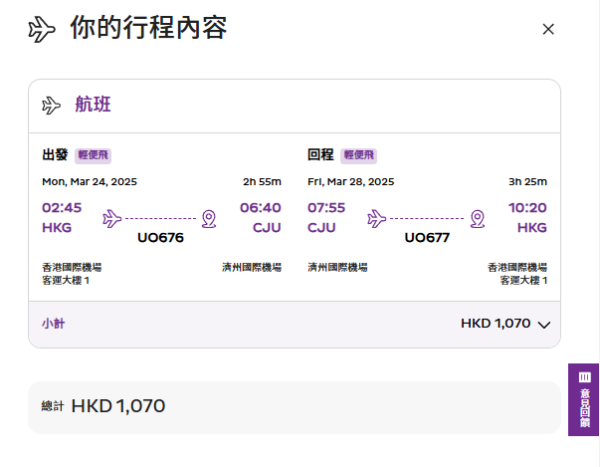Expand the HKD 1,070 subtotal chevron
The width and height of the screenshot is (600, 467).
click(544, 324)
